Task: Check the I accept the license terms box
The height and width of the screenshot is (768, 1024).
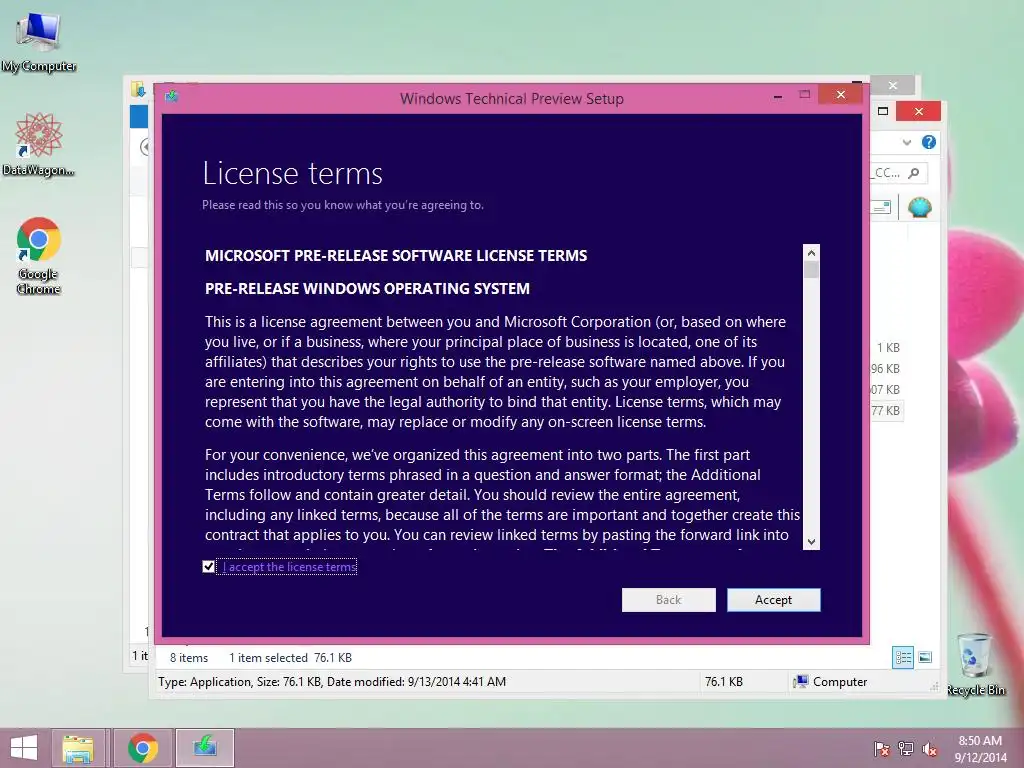Action: pyautogui.click(x=208, y=567)
